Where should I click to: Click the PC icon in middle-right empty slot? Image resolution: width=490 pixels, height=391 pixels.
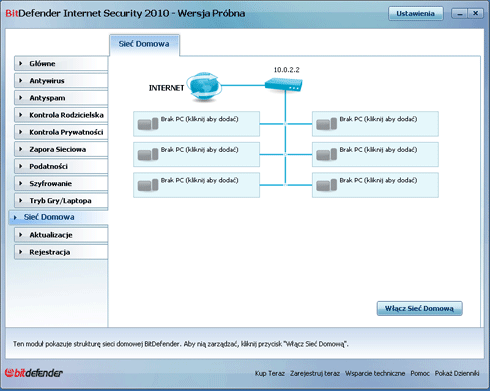coord(327,155)
